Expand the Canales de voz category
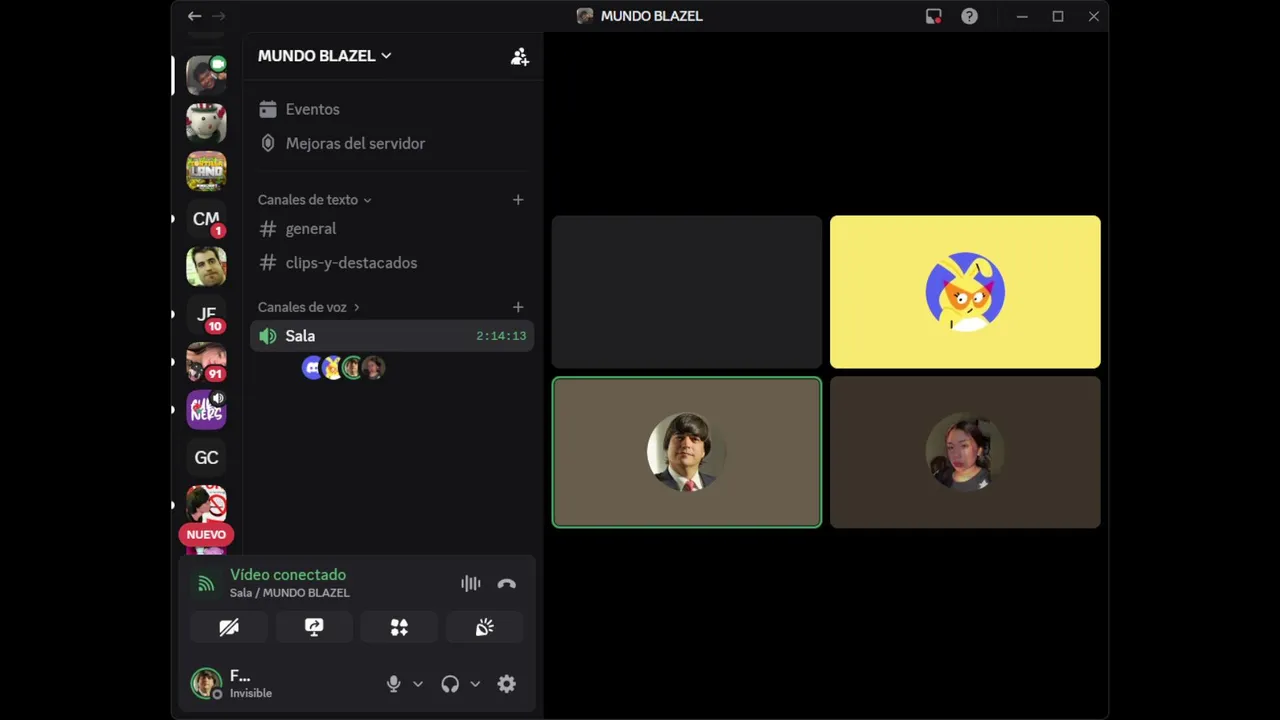Image resolution: width=1280 pixels, height=720 pixels. 308,307
